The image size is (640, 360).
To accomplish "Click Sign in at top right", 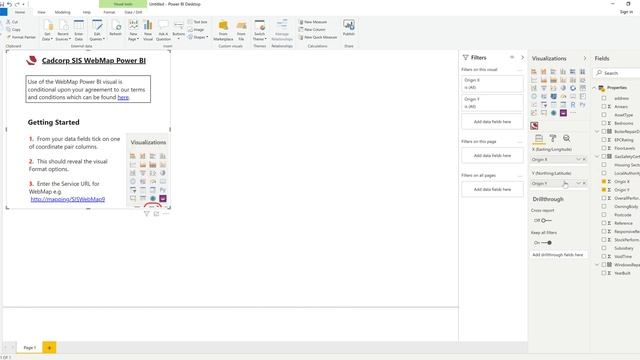I will coord(626,12).
